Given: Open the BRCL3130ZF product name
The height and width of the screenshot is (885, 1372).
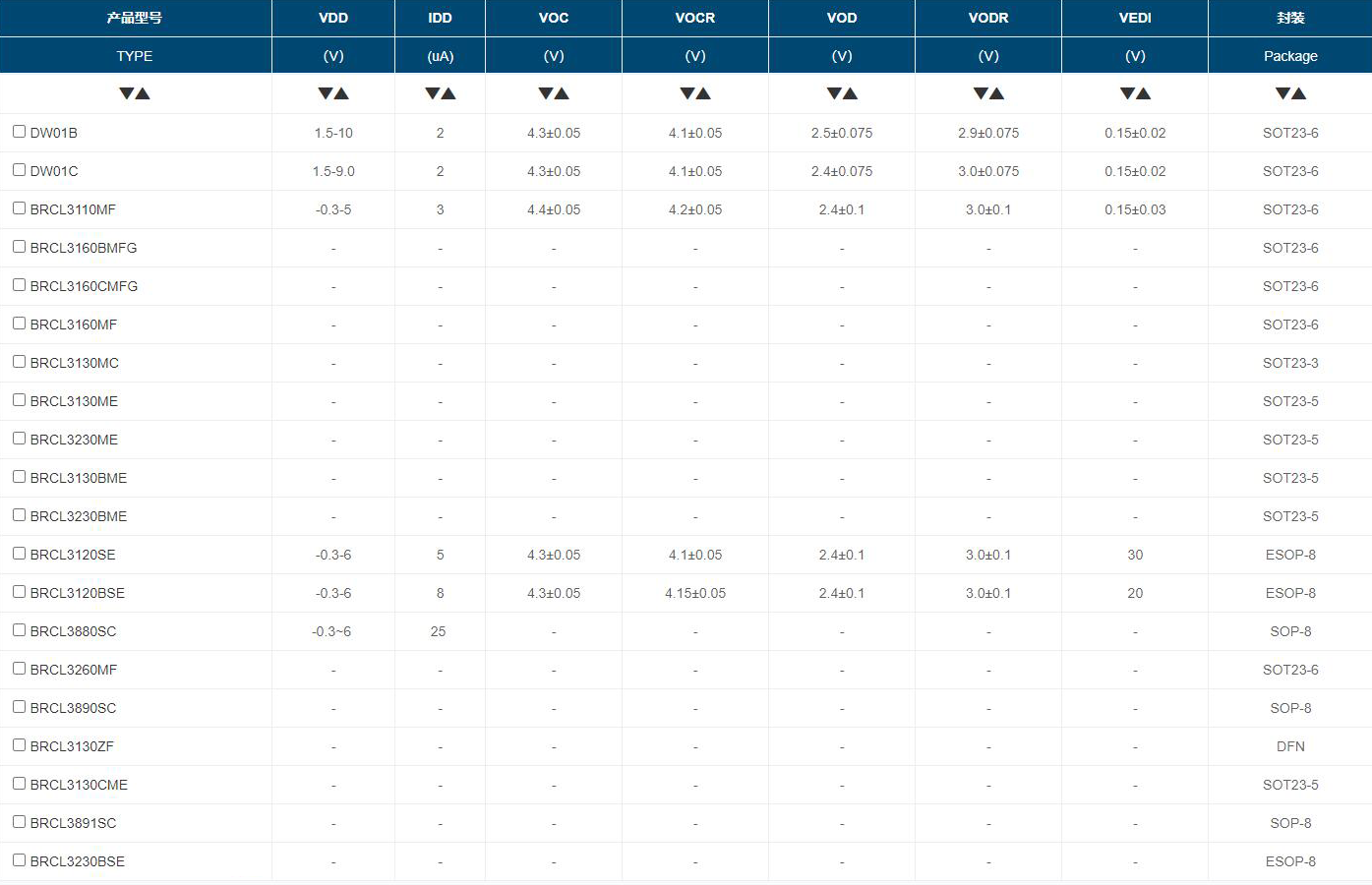Looking at the screenshot, I should [x=72, y=746].
